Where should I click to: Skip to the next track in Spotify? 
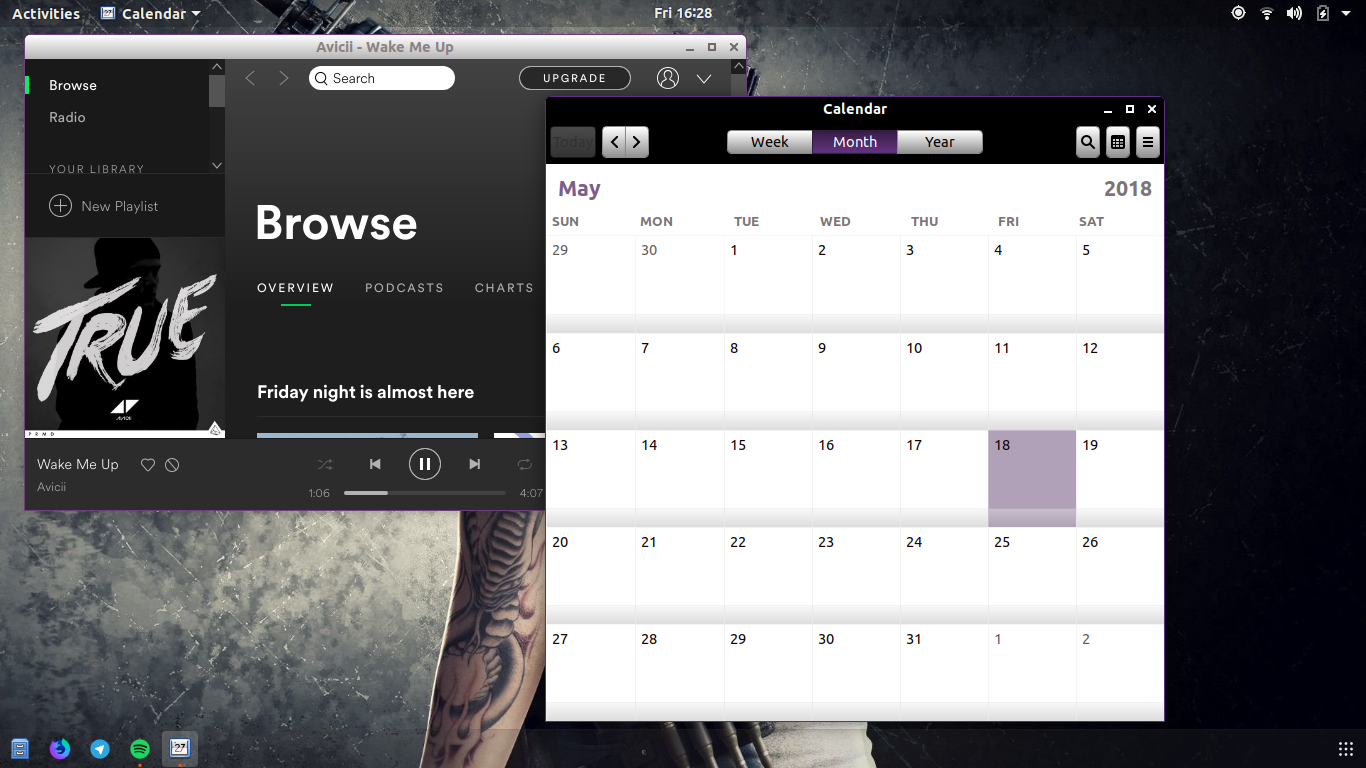click(x=475, y=464)
